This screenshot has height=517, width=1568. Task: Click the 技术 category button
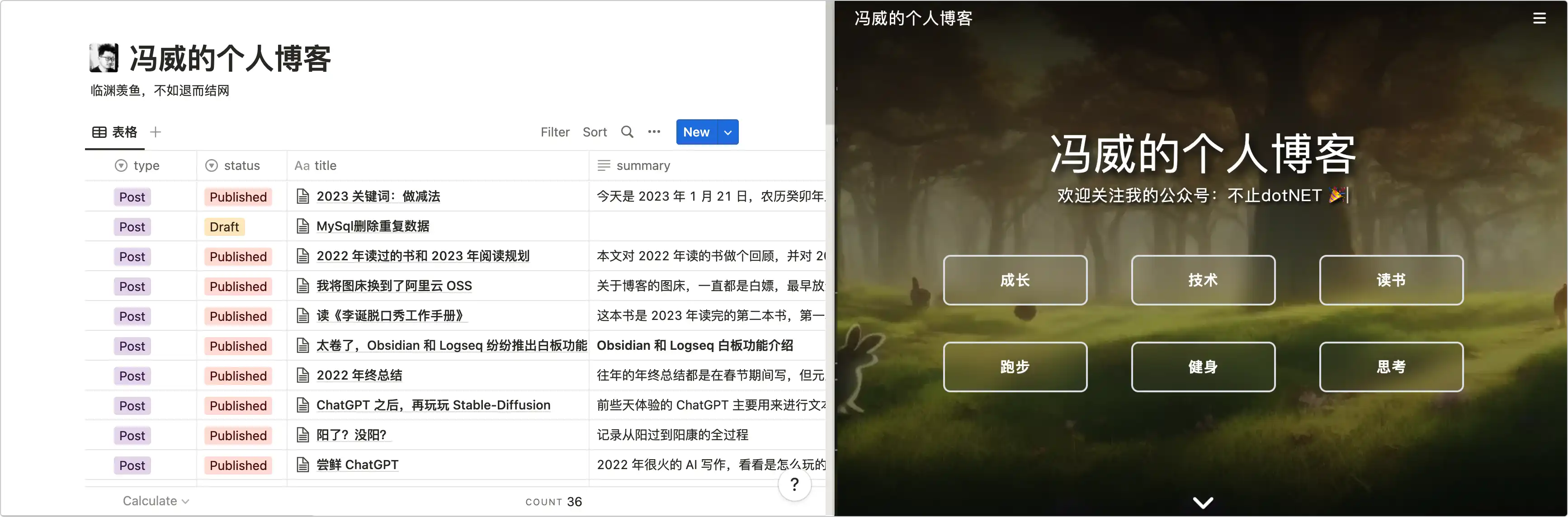1203,280
